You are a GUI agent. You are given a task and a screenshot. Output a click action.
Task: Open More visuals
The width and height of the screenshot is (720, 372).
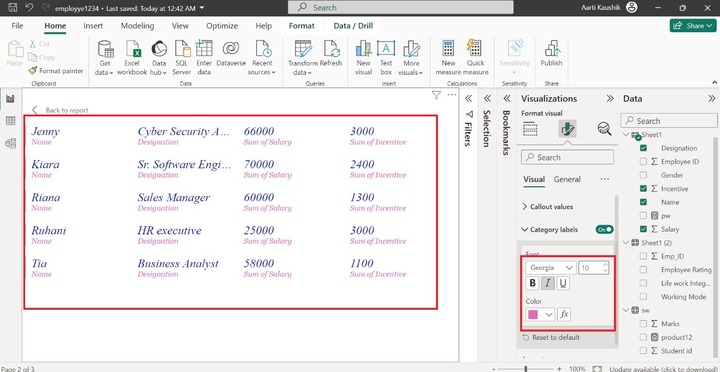click(411, 57)
